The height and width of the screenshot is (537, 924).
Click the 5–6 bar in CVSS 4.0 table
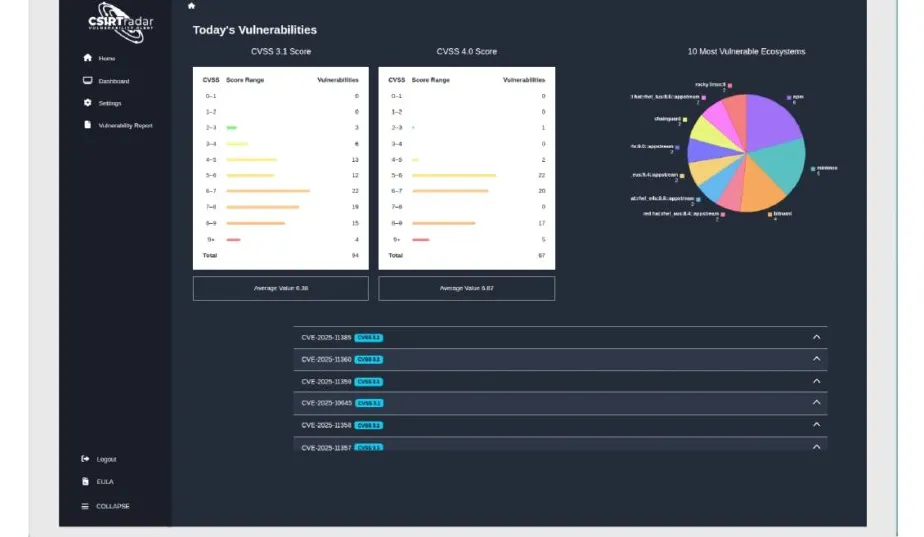[x=454, y=175]
